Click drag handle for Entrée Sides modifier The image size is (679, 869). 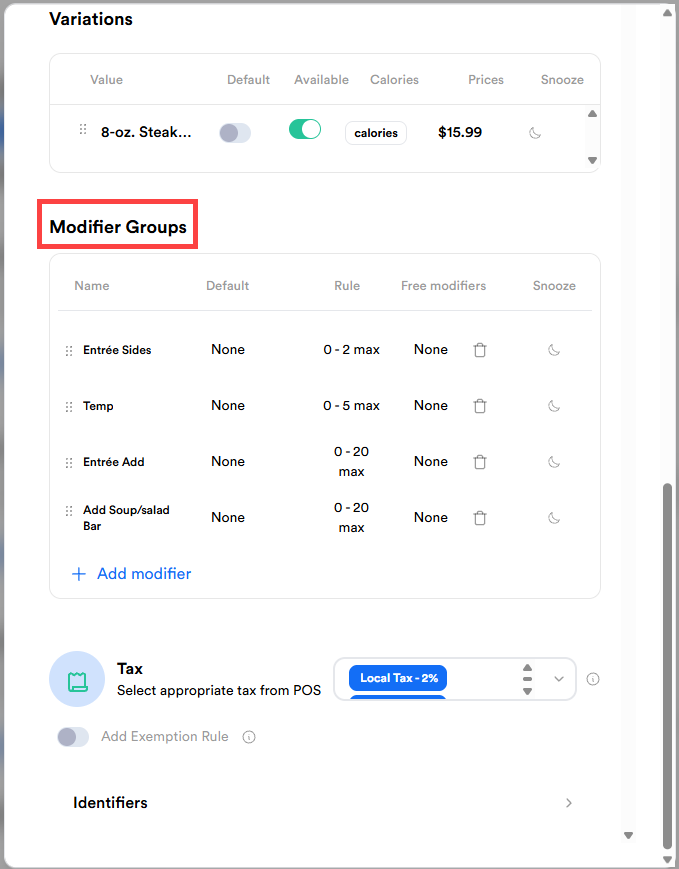click(x=69, y=351)
